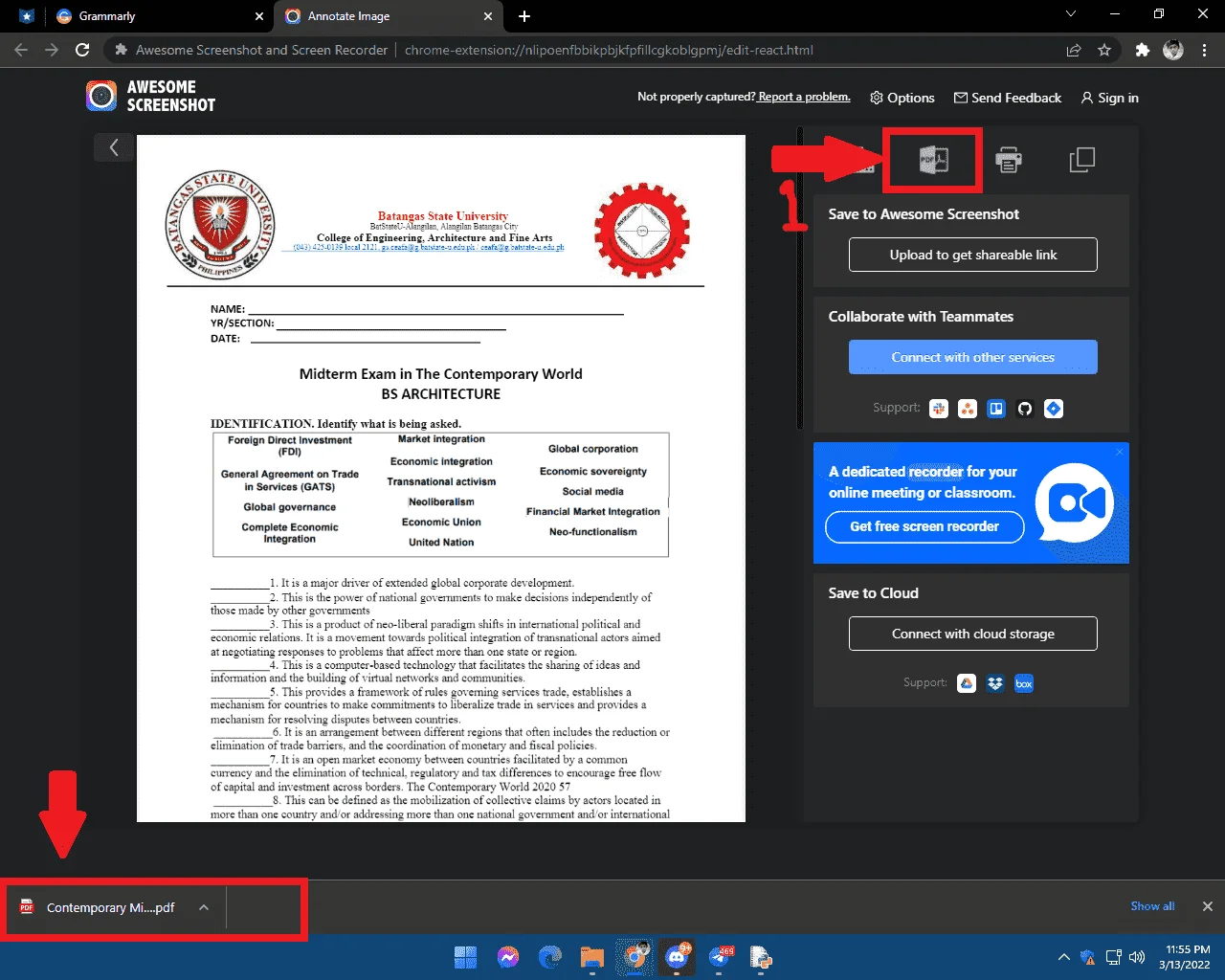
Task: Reload the current page
Action: pos(82,50)
